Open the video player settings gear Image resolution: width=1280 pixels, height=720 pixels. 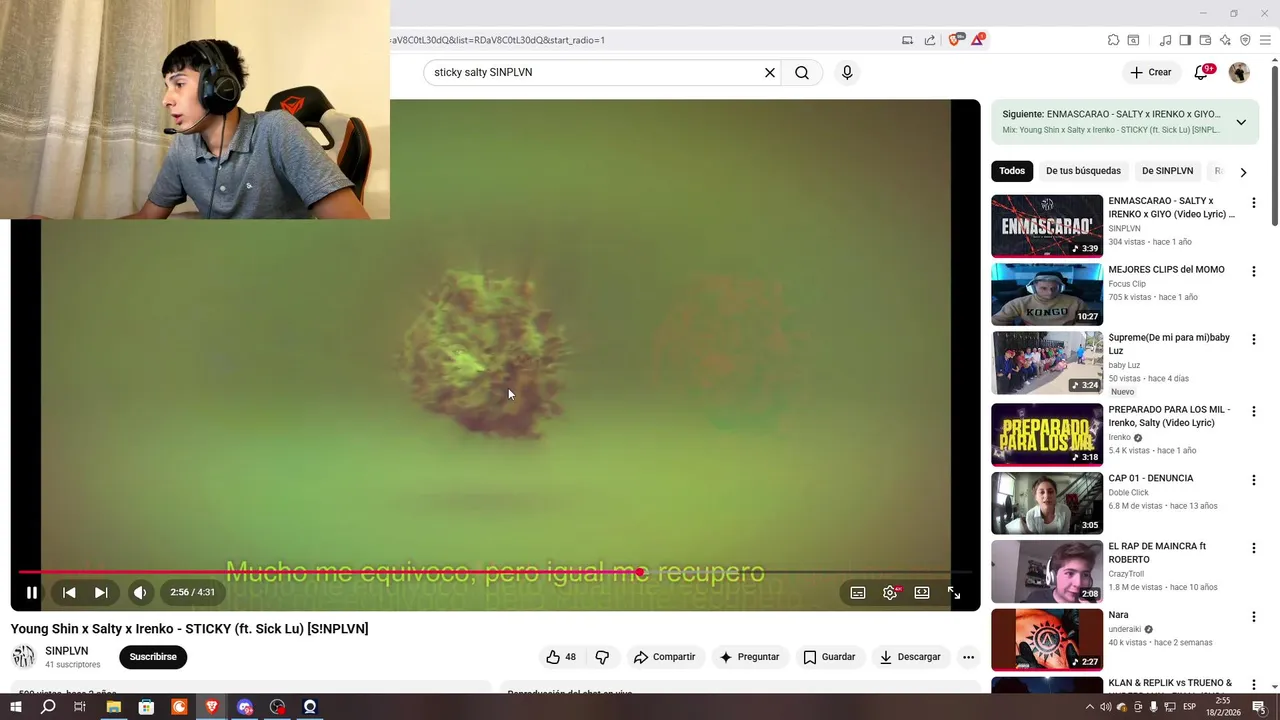pyautogui.click(x=890, y=593)
